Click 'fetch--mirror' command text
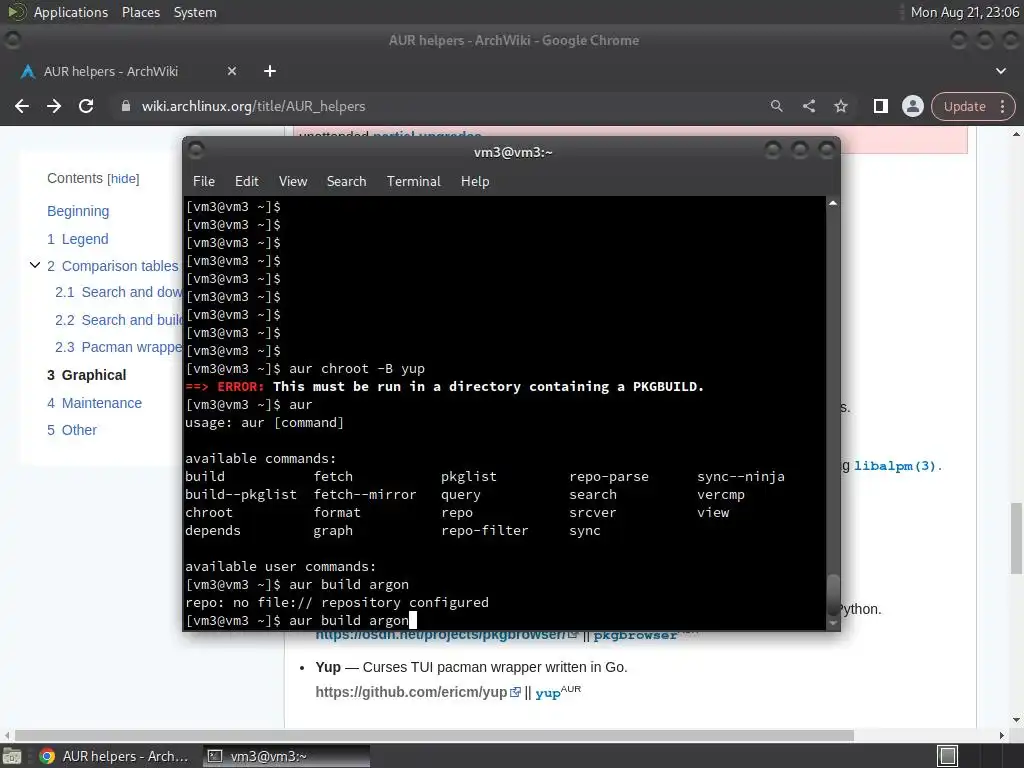This screenshot has height=768, width=1024. coord(365,495)
